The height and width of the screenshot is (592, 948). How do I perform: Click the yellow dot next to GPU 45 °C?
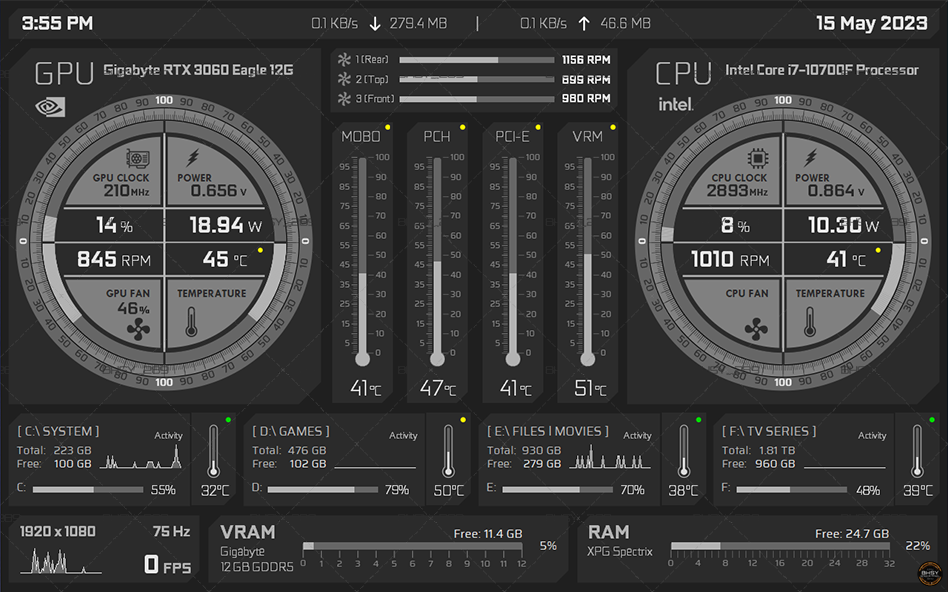[x=261, y=250]
